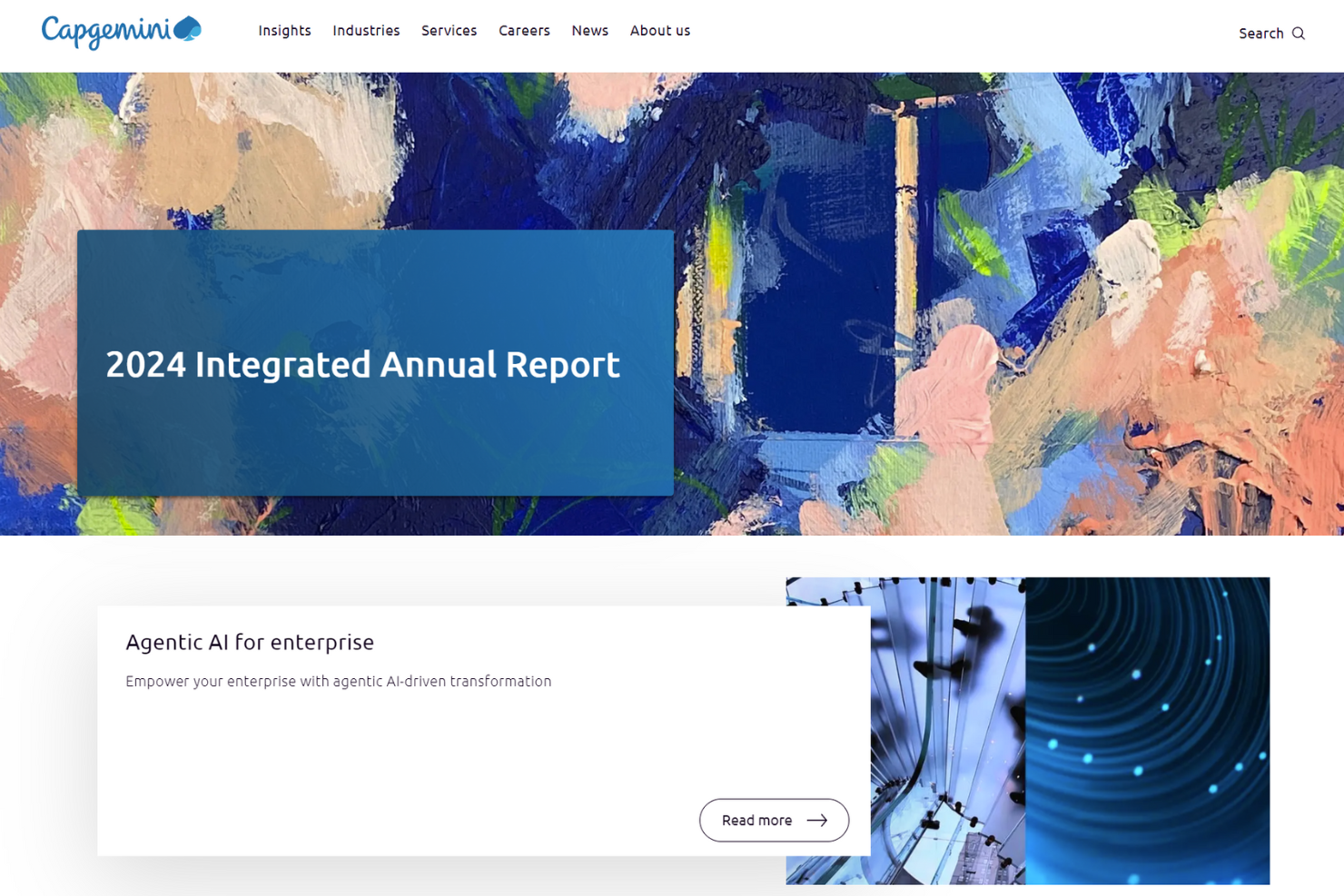Open the 2024 Integrated Annual Report banner
The width and height of the screenshot is (1344, 896).
tap(362, 364)
